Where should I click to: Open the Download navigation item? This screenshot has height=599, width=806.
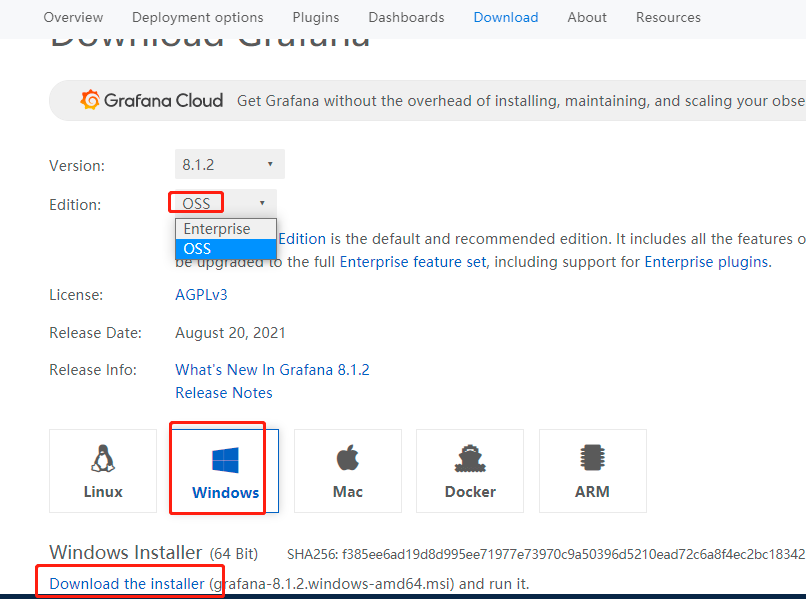click(x=506, y=17)
